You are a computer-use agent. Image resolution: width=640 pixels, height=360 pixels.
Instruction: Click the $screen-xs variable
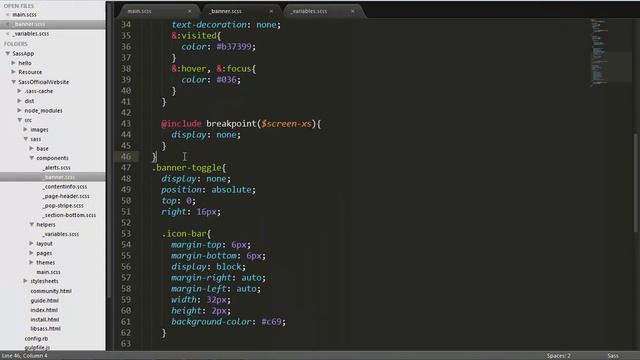pos(286,124)
